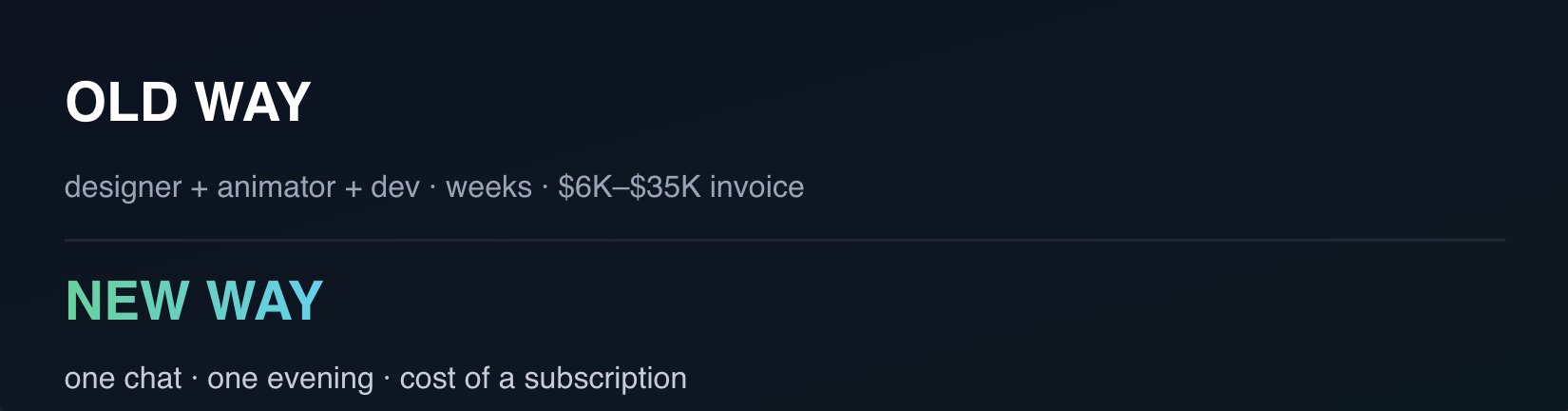1568x411 pixels.
Task: Click the word "invoice"
Action: pos(756,186)
